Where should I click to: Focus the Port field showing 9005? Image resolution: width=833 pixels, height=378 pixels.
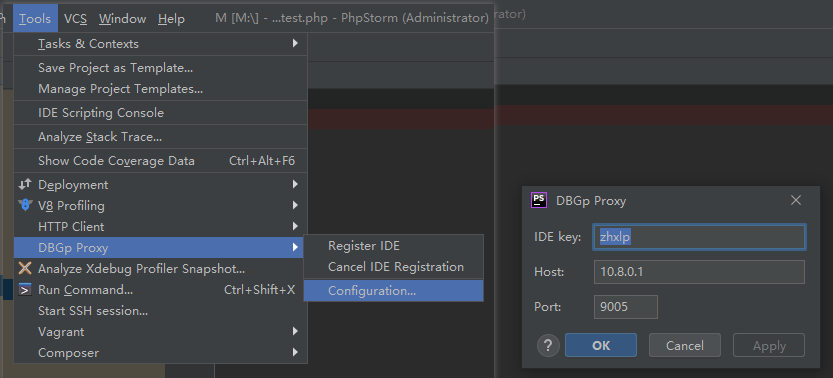[626, 307]
